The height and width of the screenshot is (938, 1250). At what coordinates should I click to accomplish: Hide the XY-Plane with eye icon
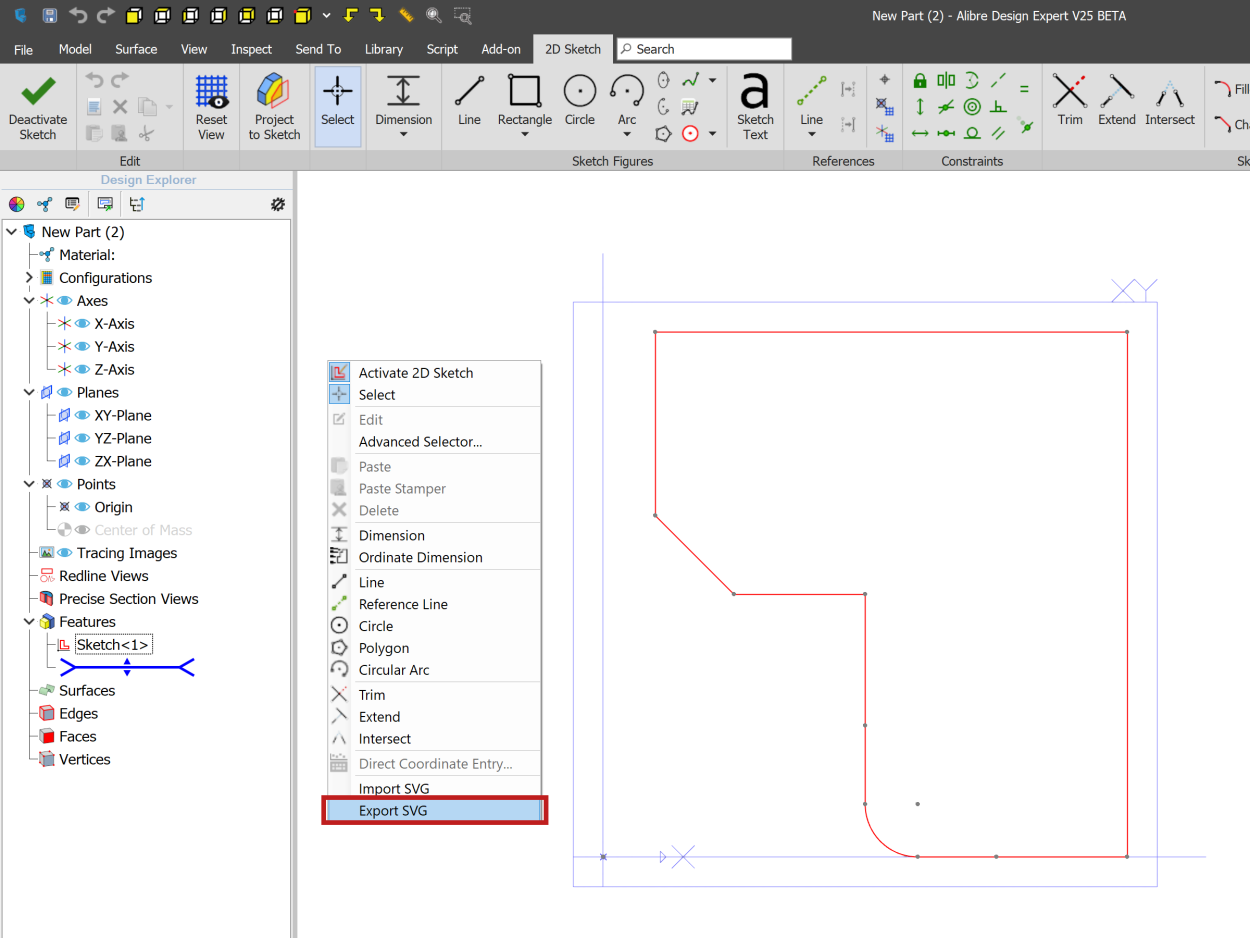point(82,416)
